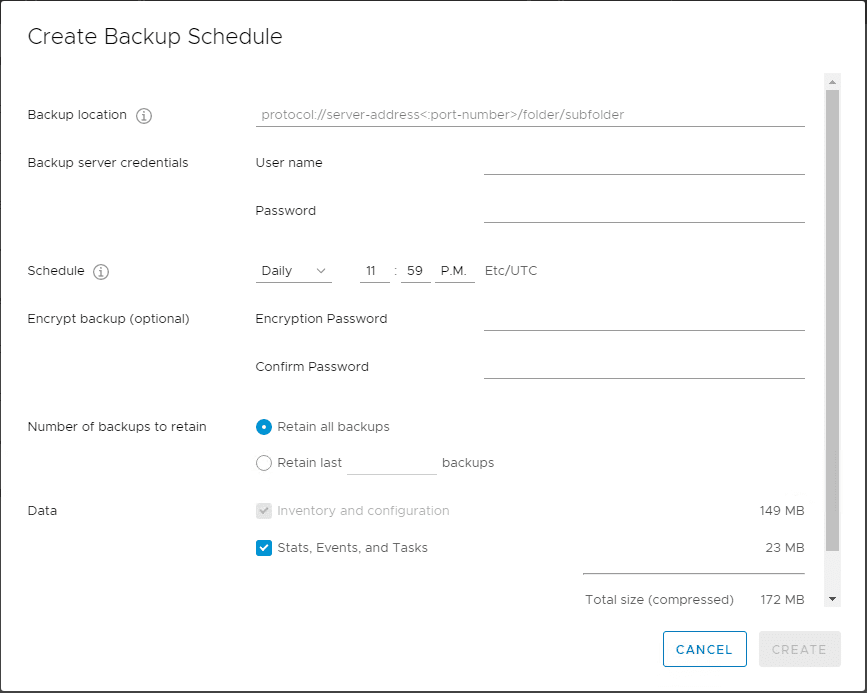Click the P.M. period field
The height and width of the screenshot is (693, 867).
[x=455, y=271]
